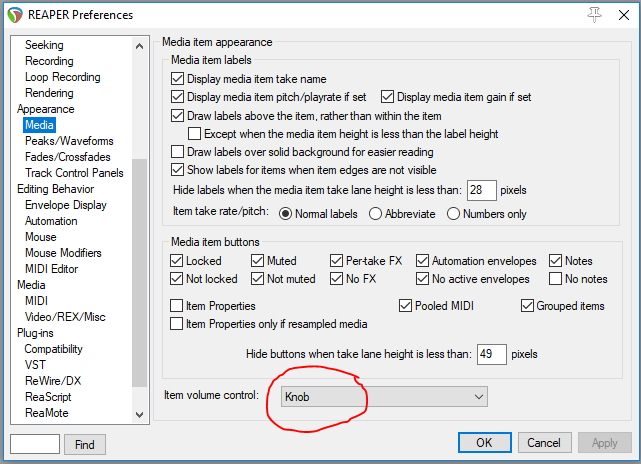Viewport: 641px width, 464px height.
Task: Pin the Preferences window with the pushpin
Action: (594, 15)
